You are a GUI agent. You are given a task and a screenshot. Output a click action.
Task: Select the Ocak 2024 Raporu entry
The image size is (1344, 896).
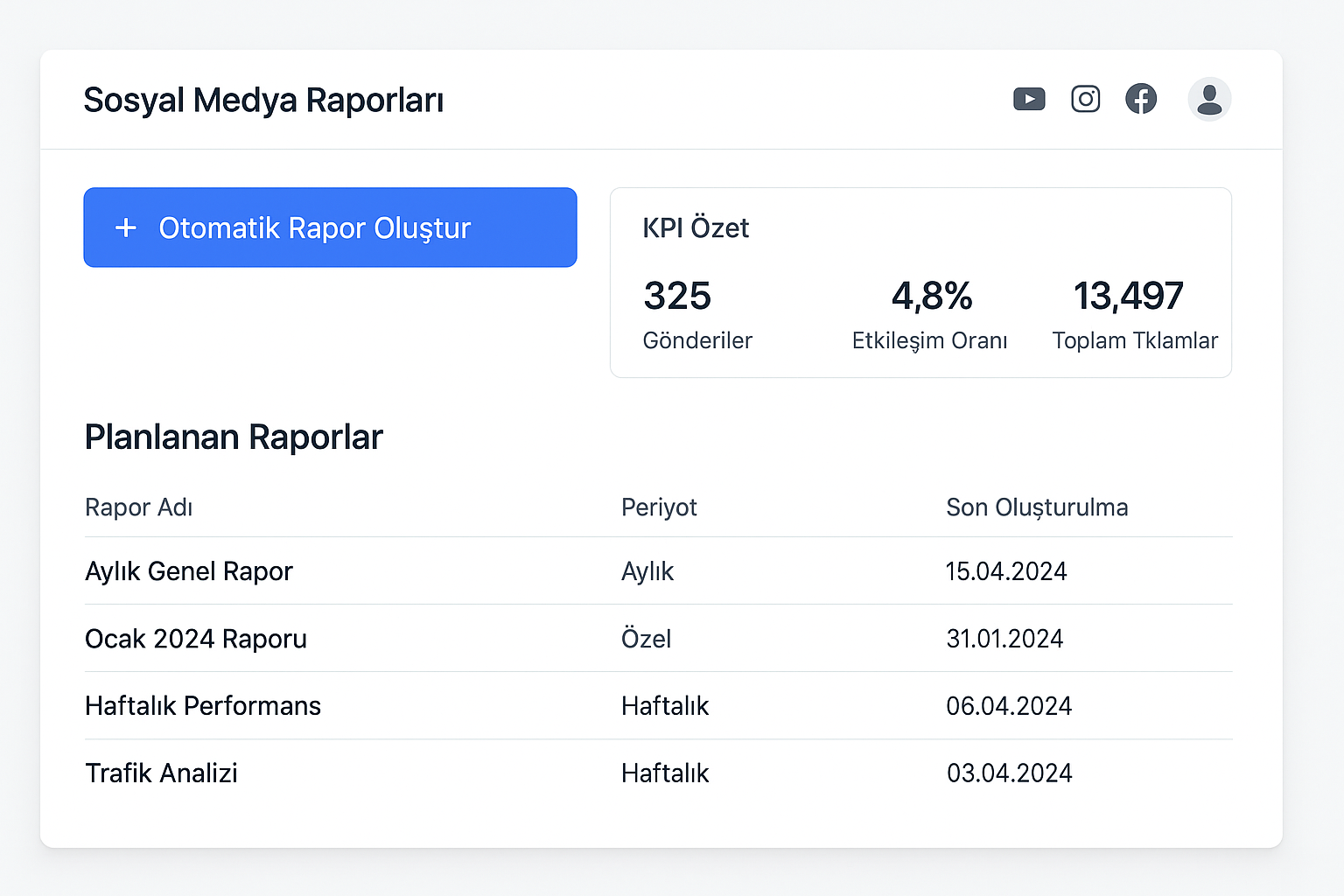196,639
